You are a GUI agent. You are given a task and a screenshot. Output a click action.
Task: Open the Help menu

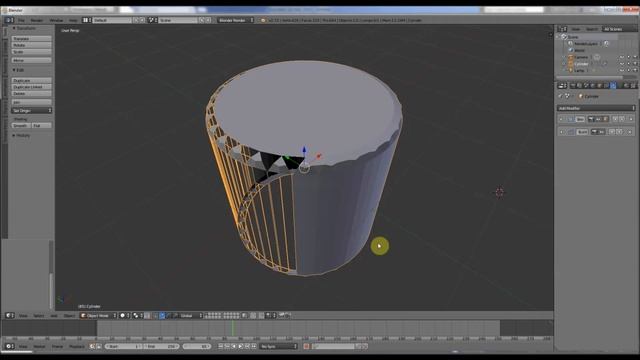[73, 20]
